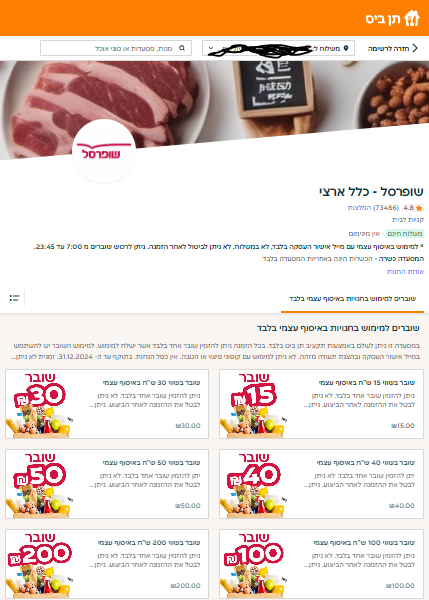Image resolution: width=429 pixels, height=600 pixels.
Task: Open the category list menu icon
Action: [15, 298]
